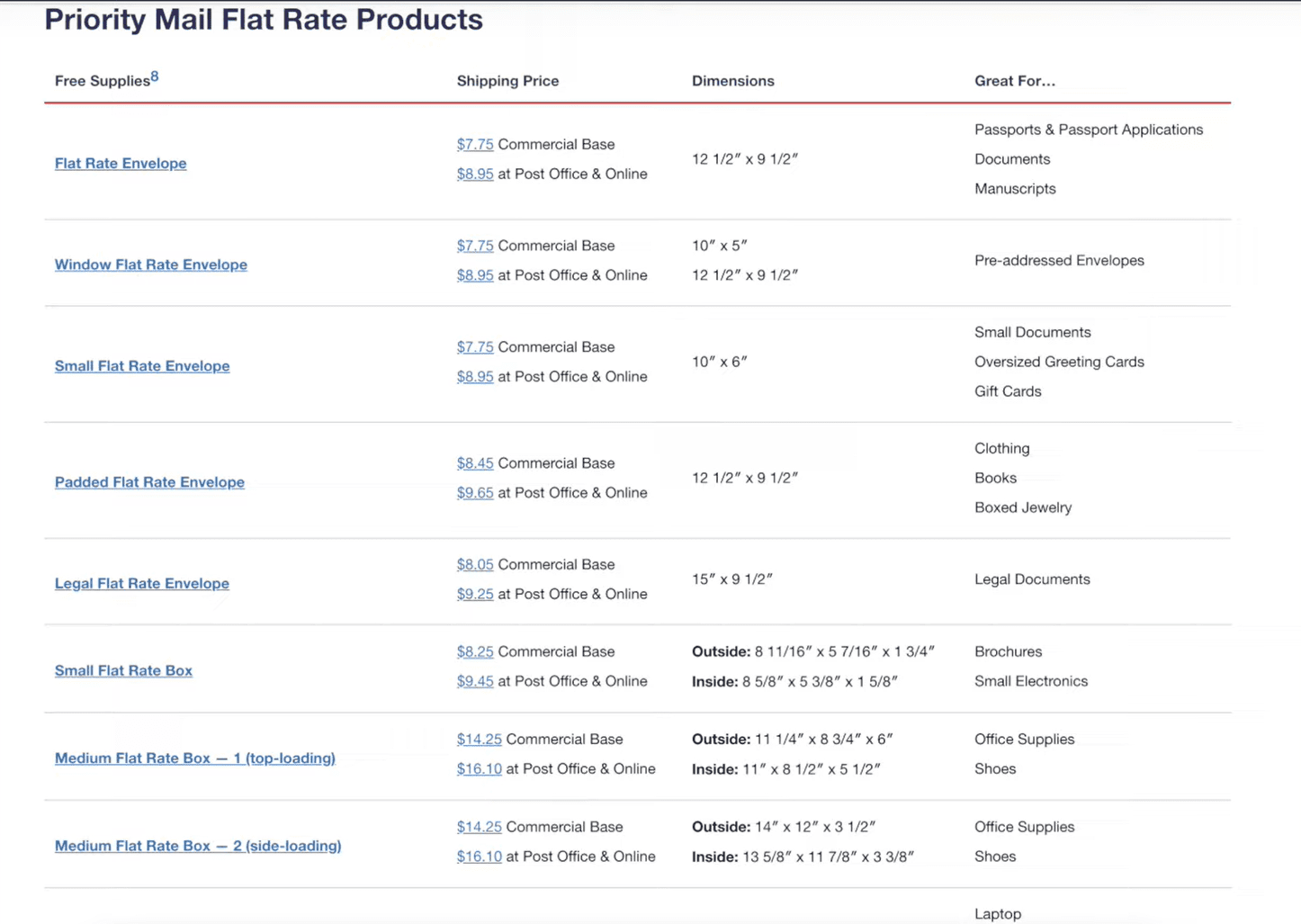1301x924 pixels.
Task: Click the Free Supplies footnote 8 superscript
Action: 155,75
